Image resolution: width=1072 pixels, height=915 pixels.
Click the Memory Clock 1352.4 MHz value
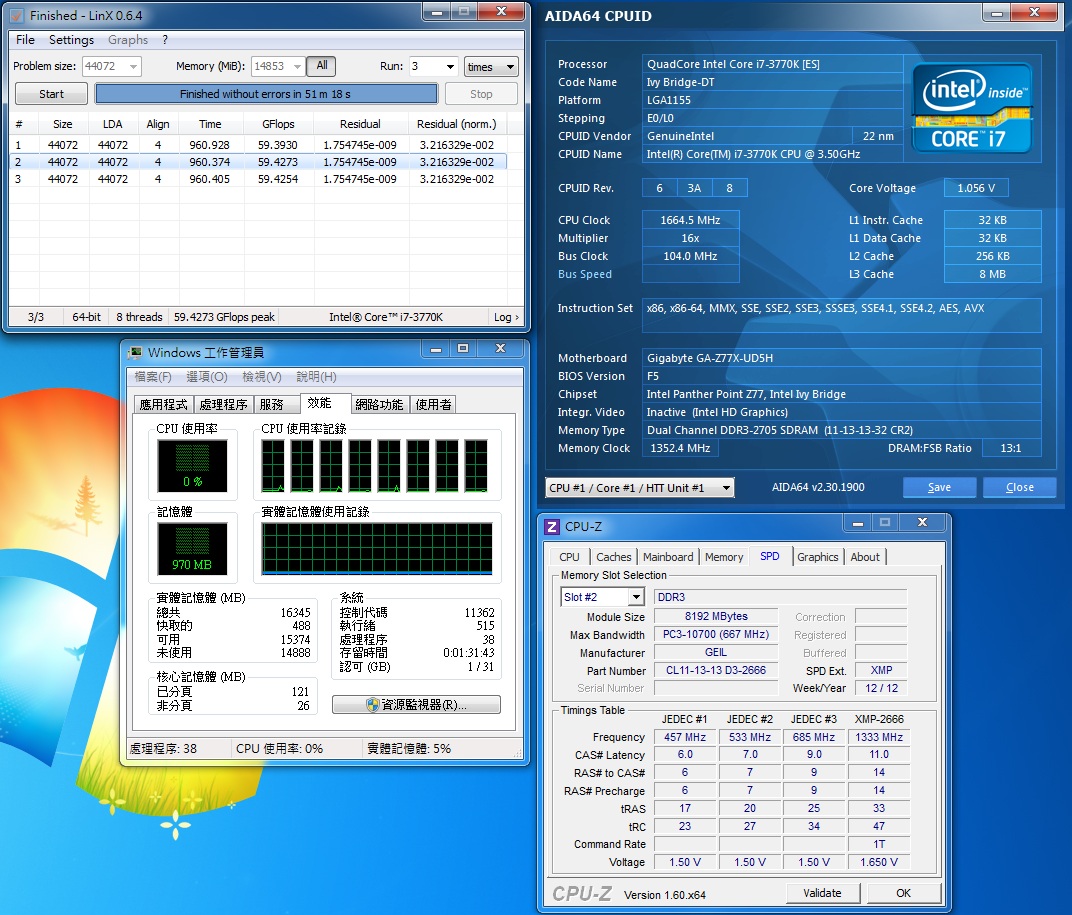point(680,449)
